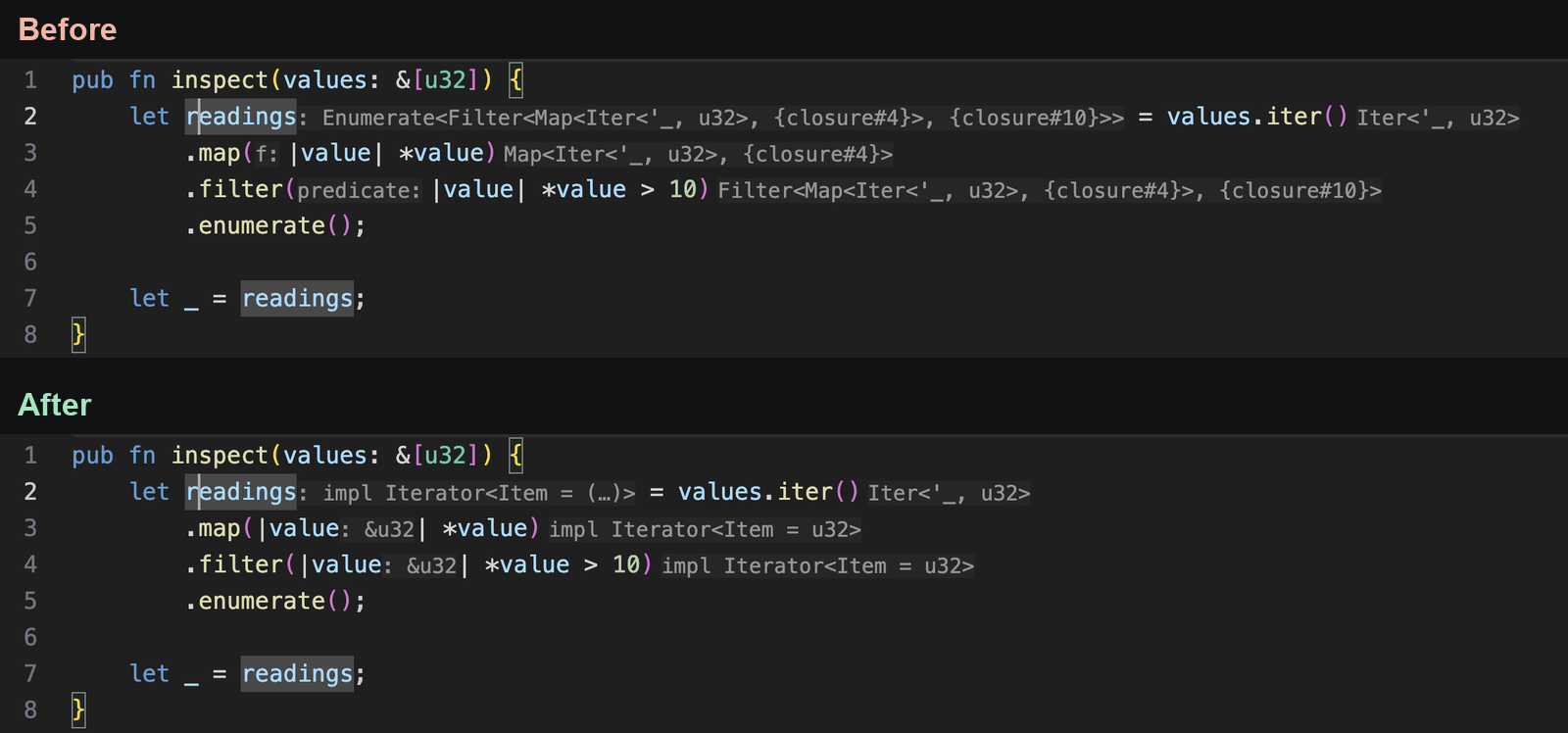Image resolution: width=1568 pixels, height=733 pixels.
Task: Click "values.iter()" on After line 2
Action: click(769, 492)
